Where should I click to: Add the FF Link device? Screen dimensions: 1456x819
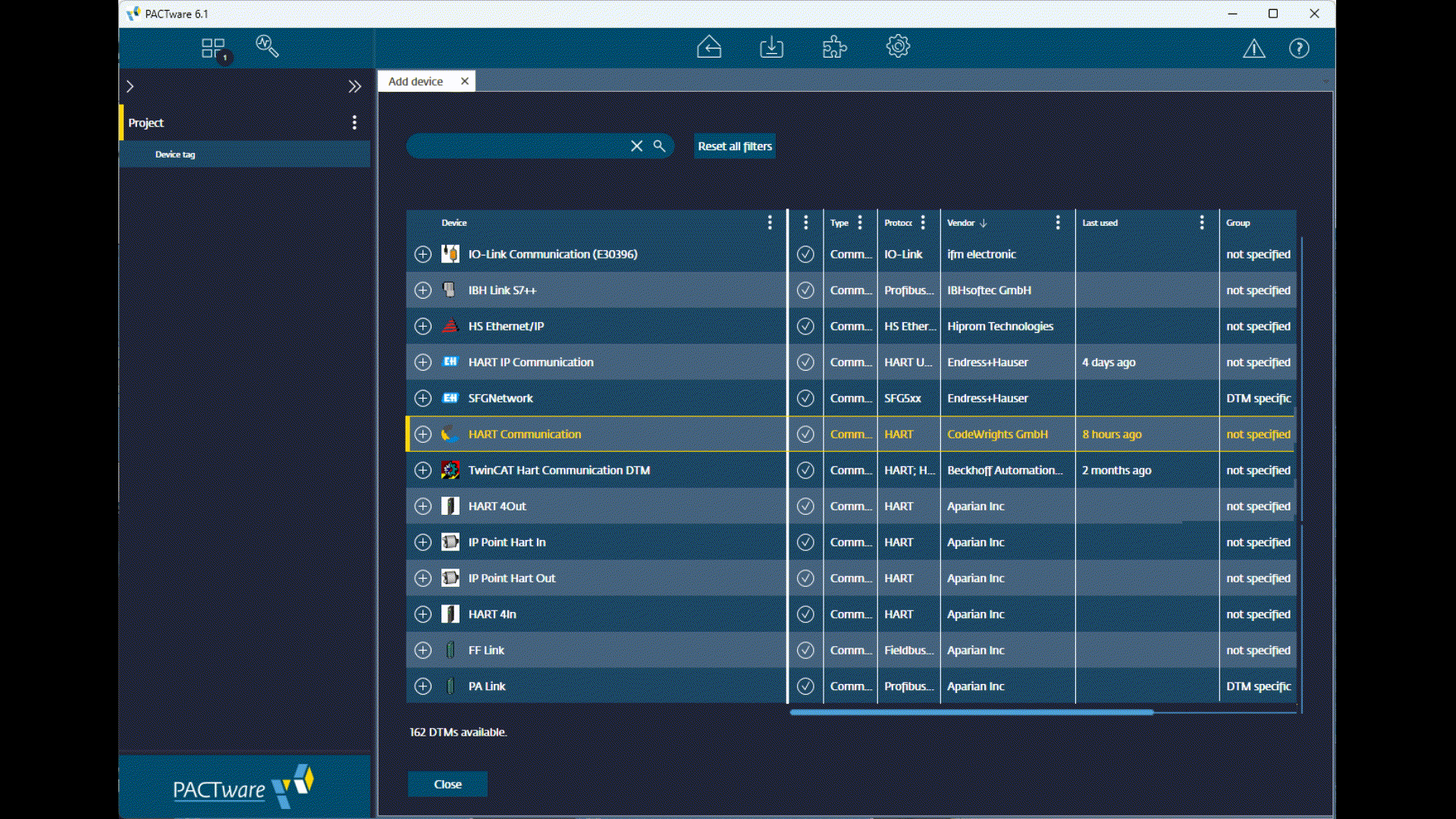coord(423,651)
